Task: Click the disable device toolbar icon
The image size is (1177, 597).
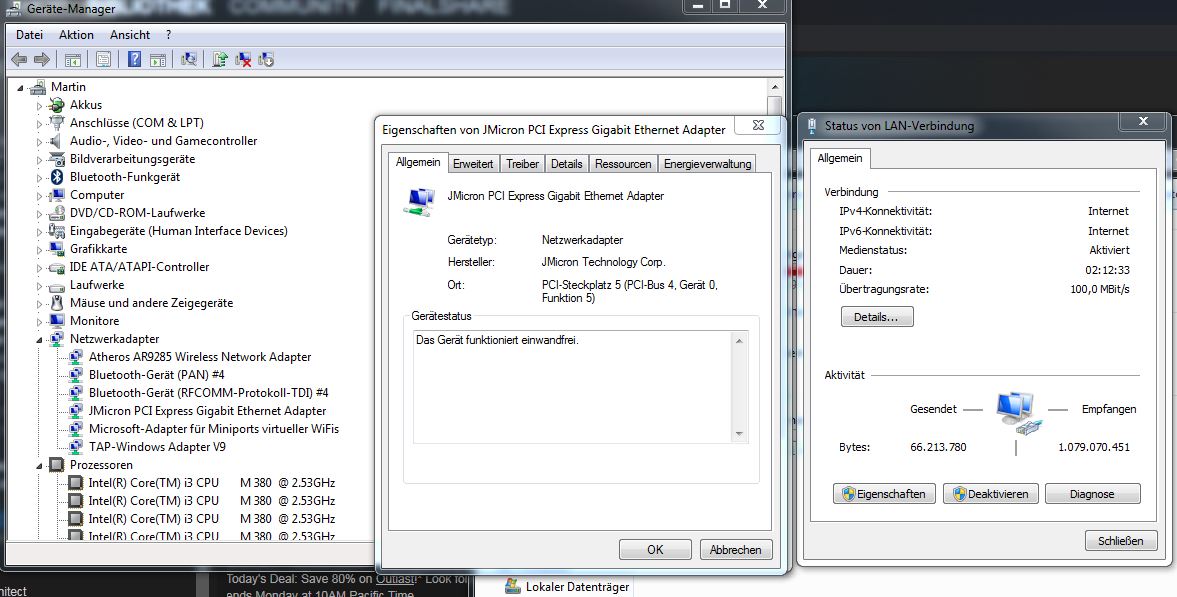Action: pos(266,59)
